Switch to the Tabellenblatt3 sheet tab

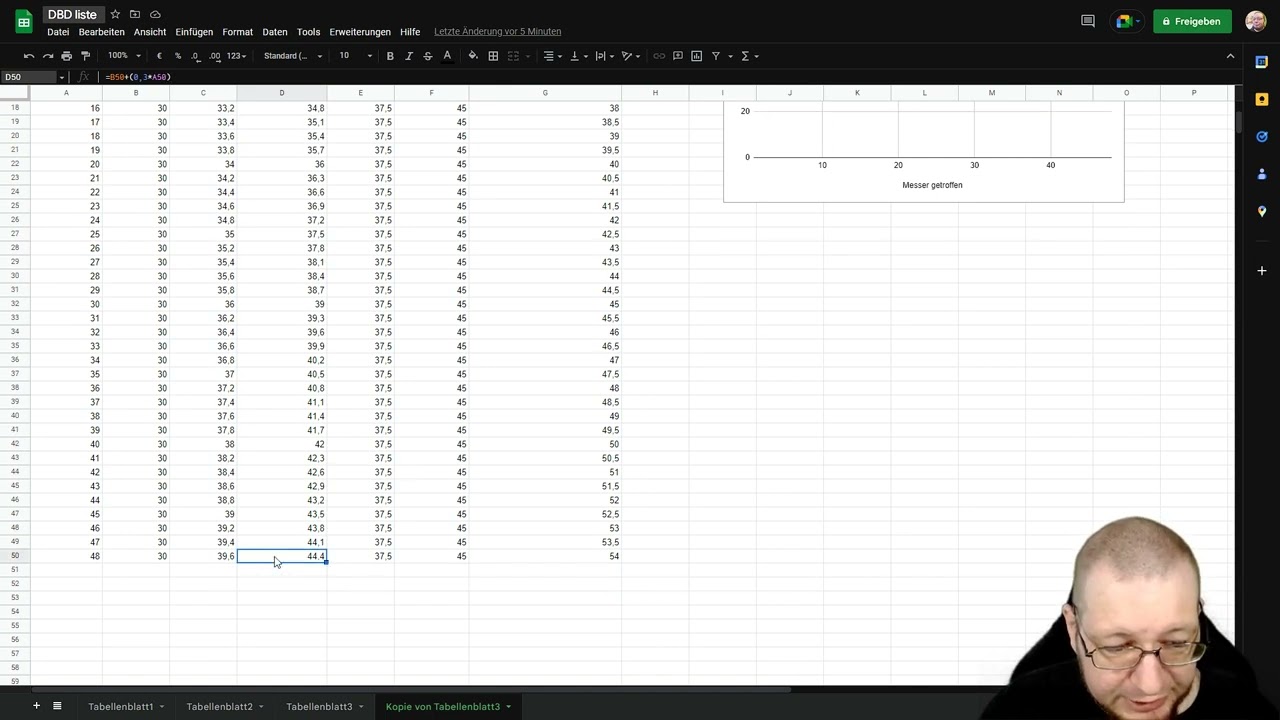[319, 707]
